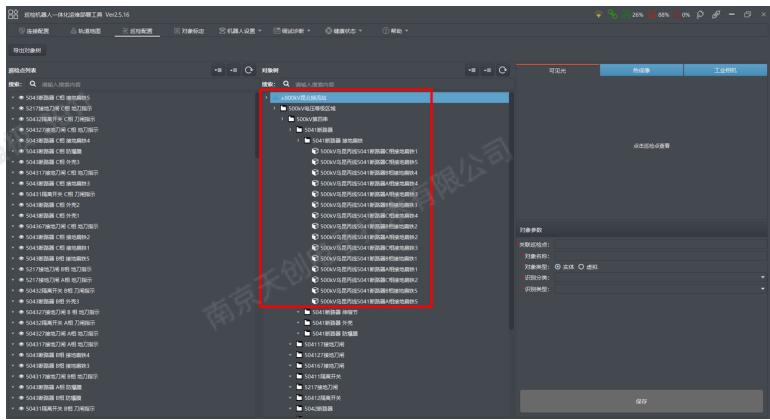Select the 虚拟 object type radio button
Image resolution: width=770 pixels, height=420 pixels.
coord(581,267)
